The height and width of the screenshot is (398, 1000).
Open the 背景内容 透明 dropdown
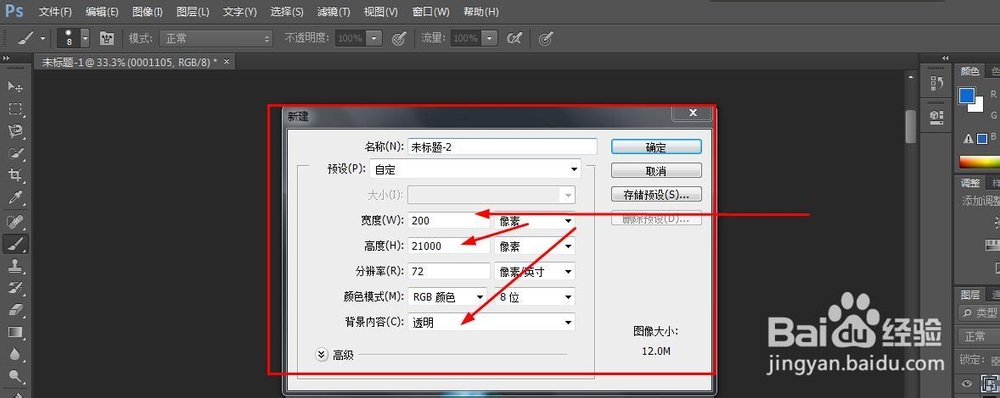(491, 322)
